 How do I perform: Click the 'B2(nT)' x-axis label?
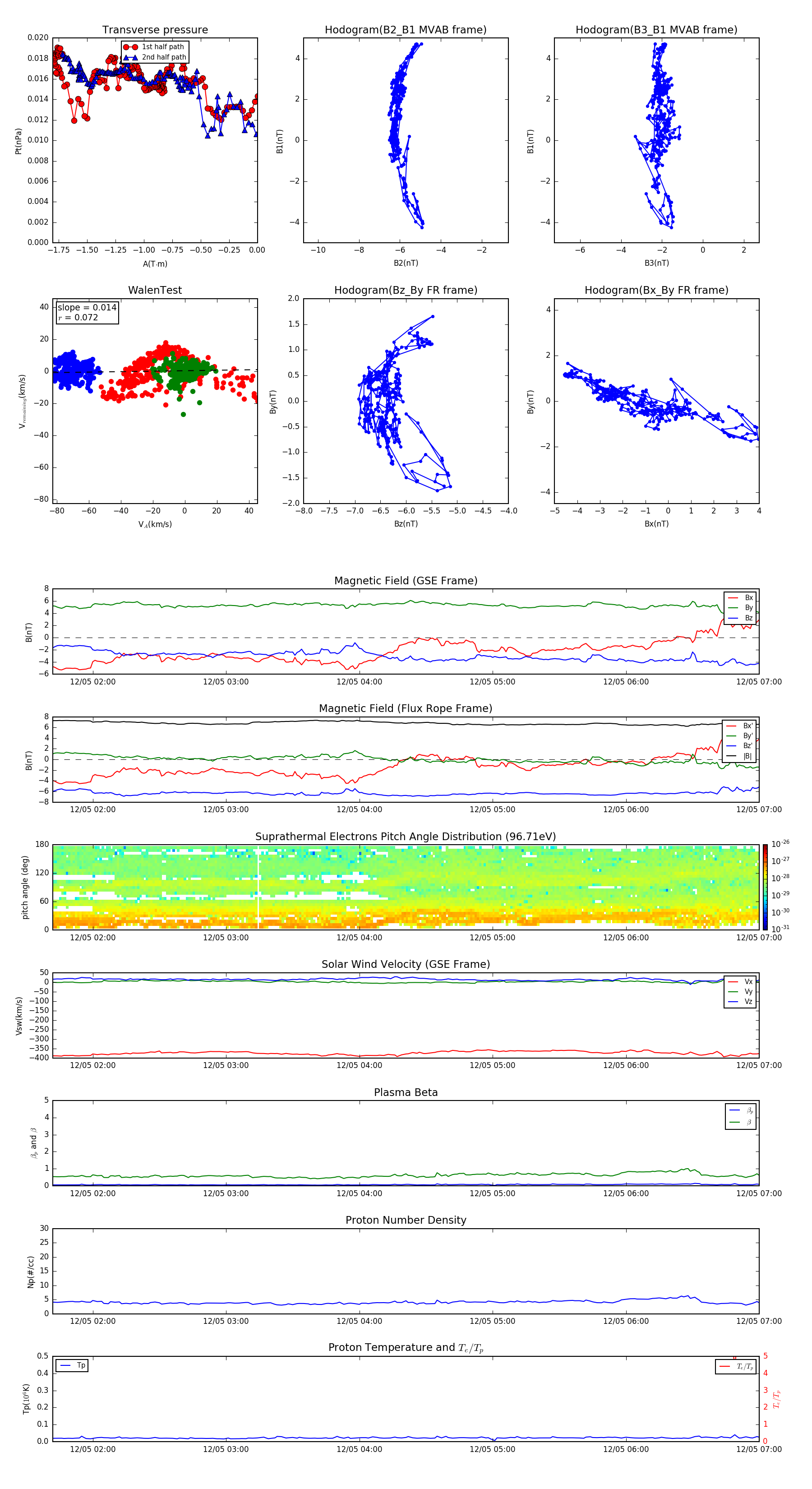[406, 263]
